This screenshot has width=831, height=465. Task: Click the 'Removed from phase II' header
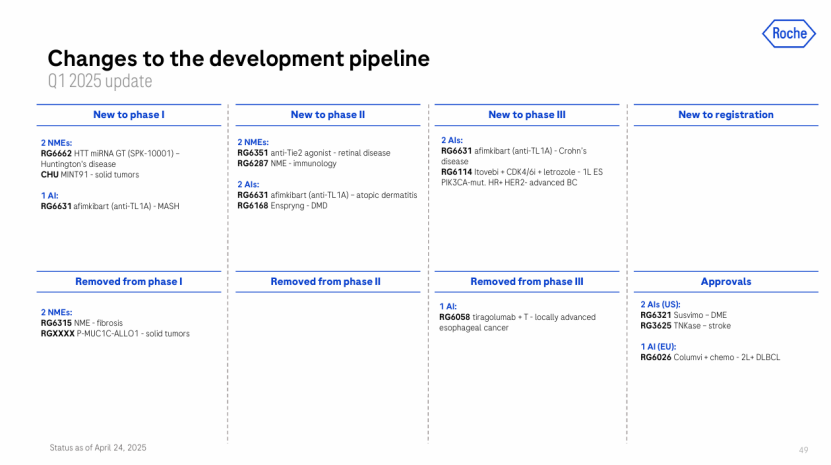click(x=325, y=282)
